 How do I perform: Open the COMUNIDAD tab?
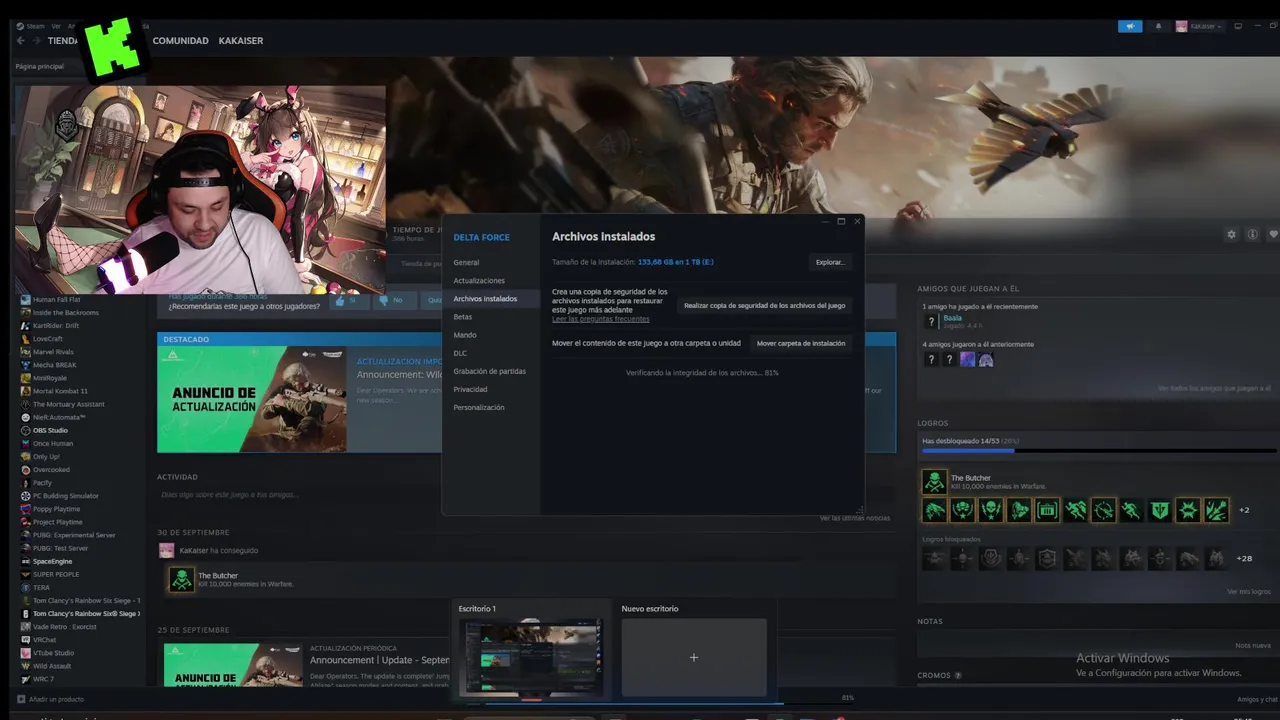pos(180,41)
